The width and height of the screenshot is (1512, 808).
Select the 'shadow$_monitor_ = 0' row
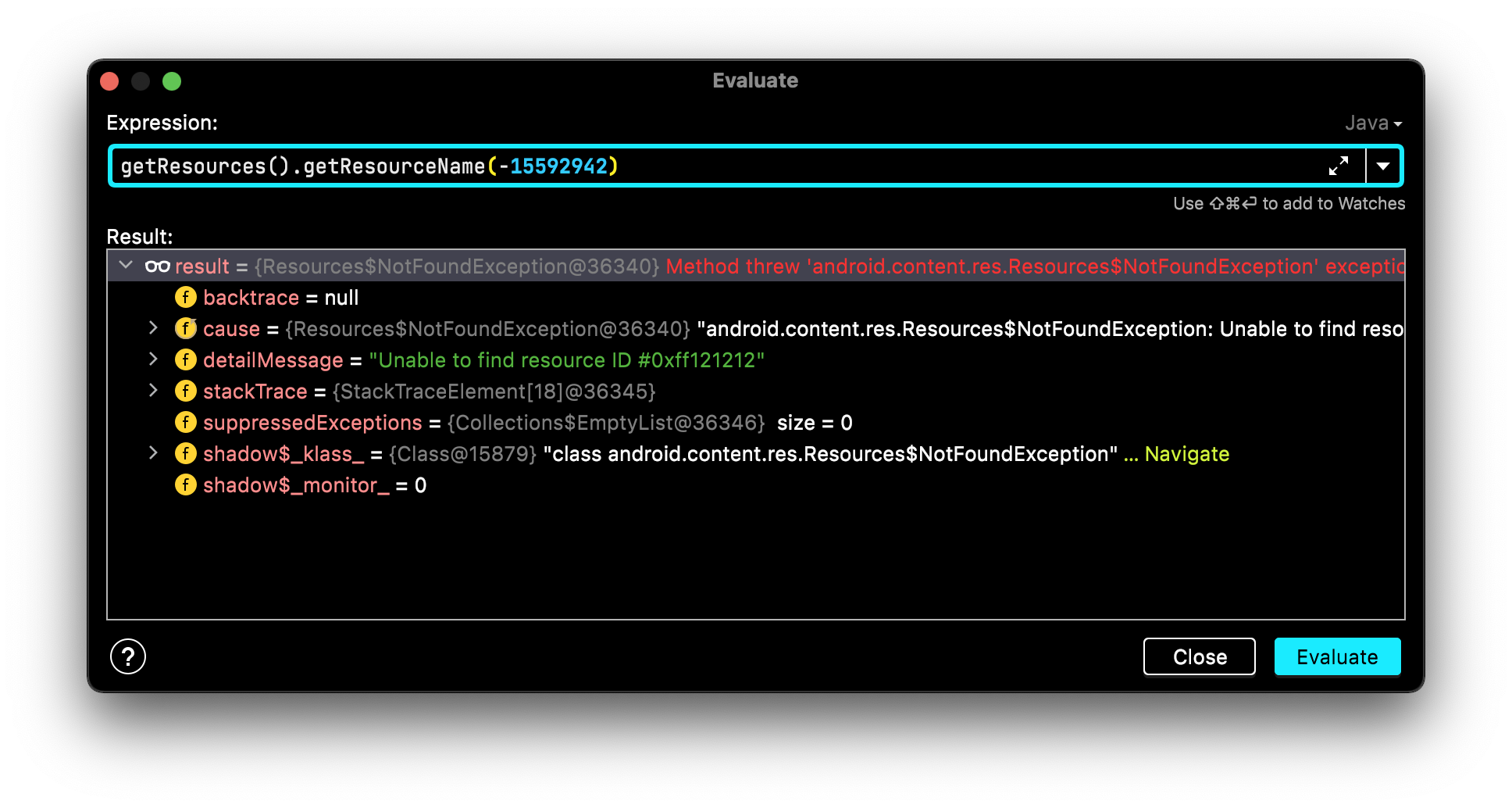756,484
